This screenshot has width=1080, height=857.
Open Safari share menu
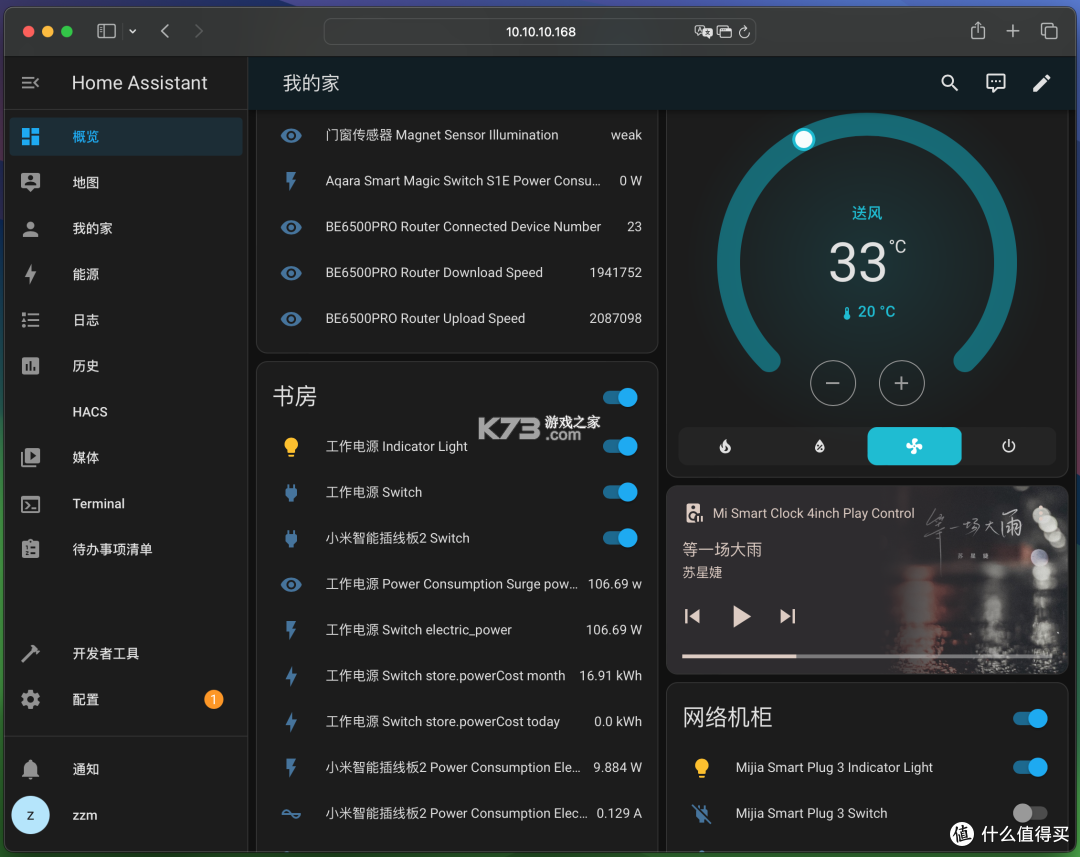(x=978, y=31)
